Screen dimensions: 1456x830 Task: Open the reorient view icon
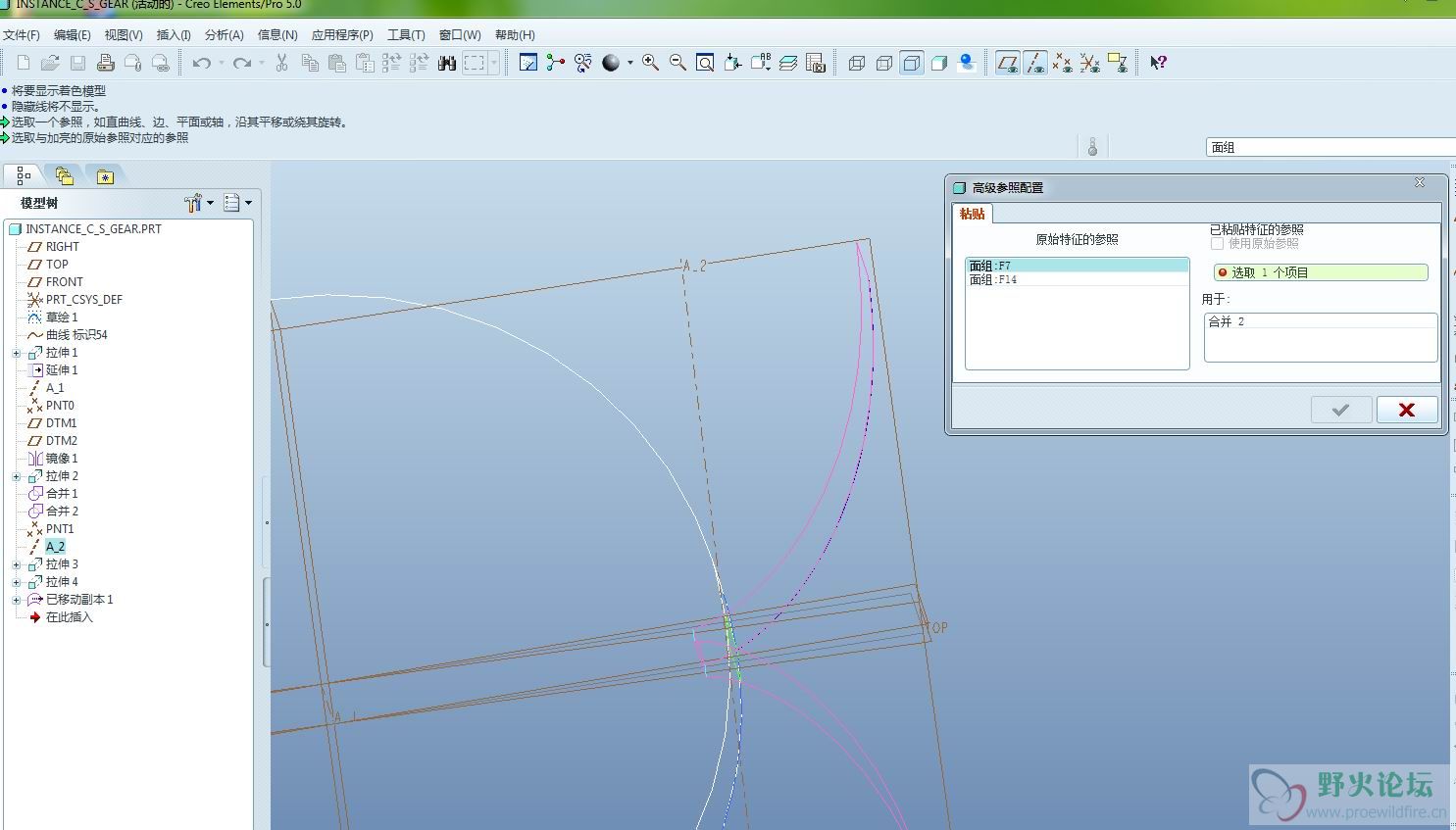coord(732,63)
